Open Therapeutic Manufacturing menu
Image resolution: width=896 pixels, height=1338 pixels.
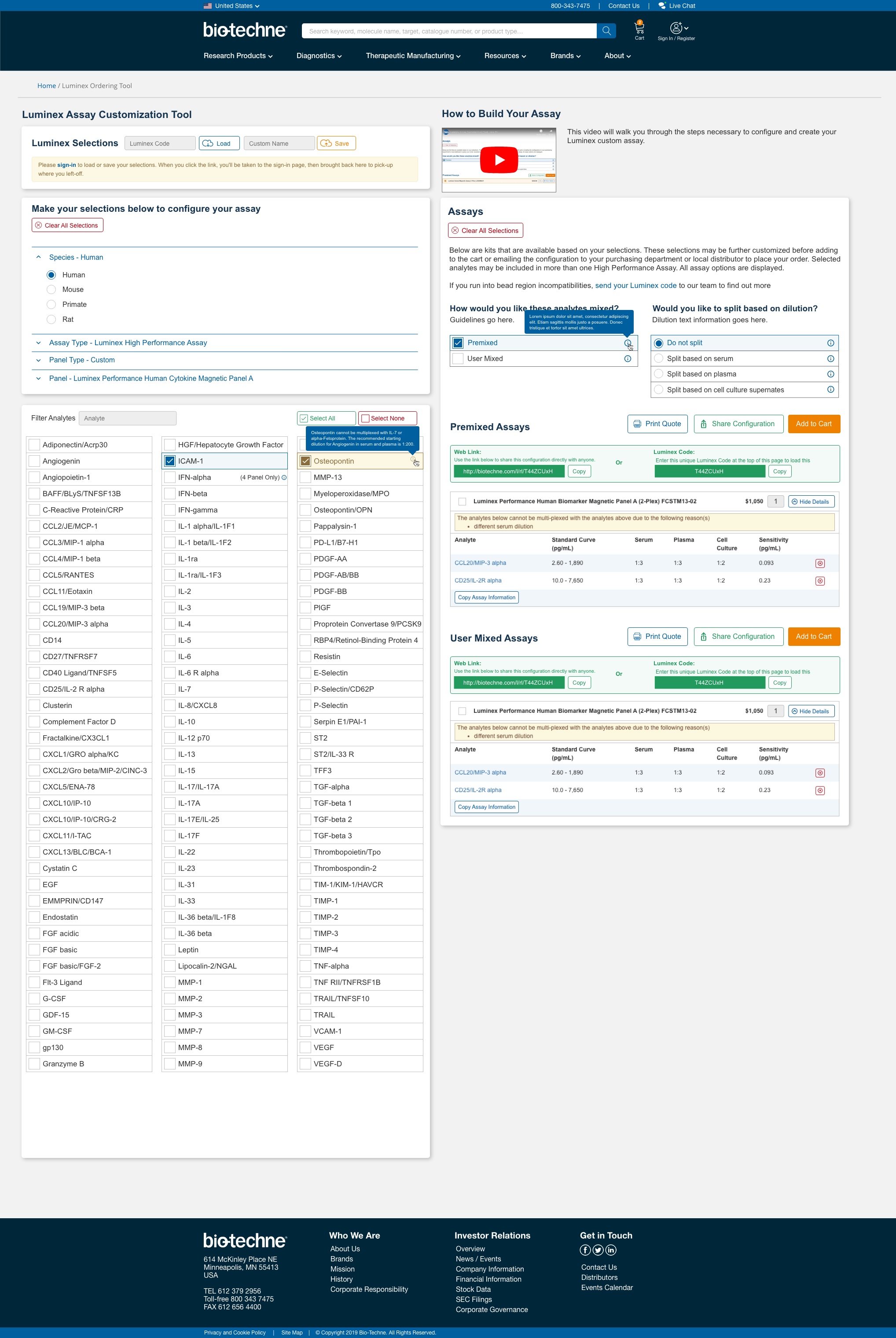click(x=413, y=56)
